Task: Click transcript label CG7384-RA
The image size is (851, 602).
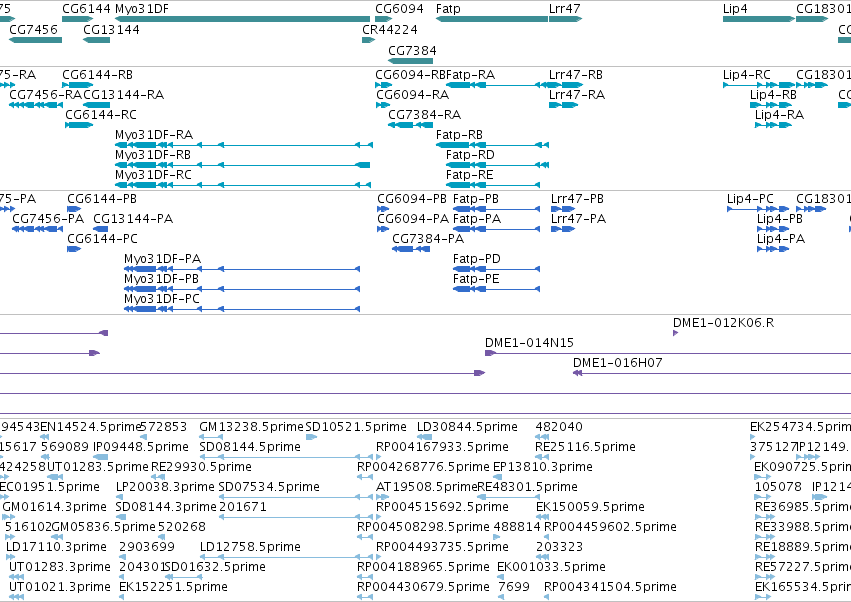Action: pos(424,115)
